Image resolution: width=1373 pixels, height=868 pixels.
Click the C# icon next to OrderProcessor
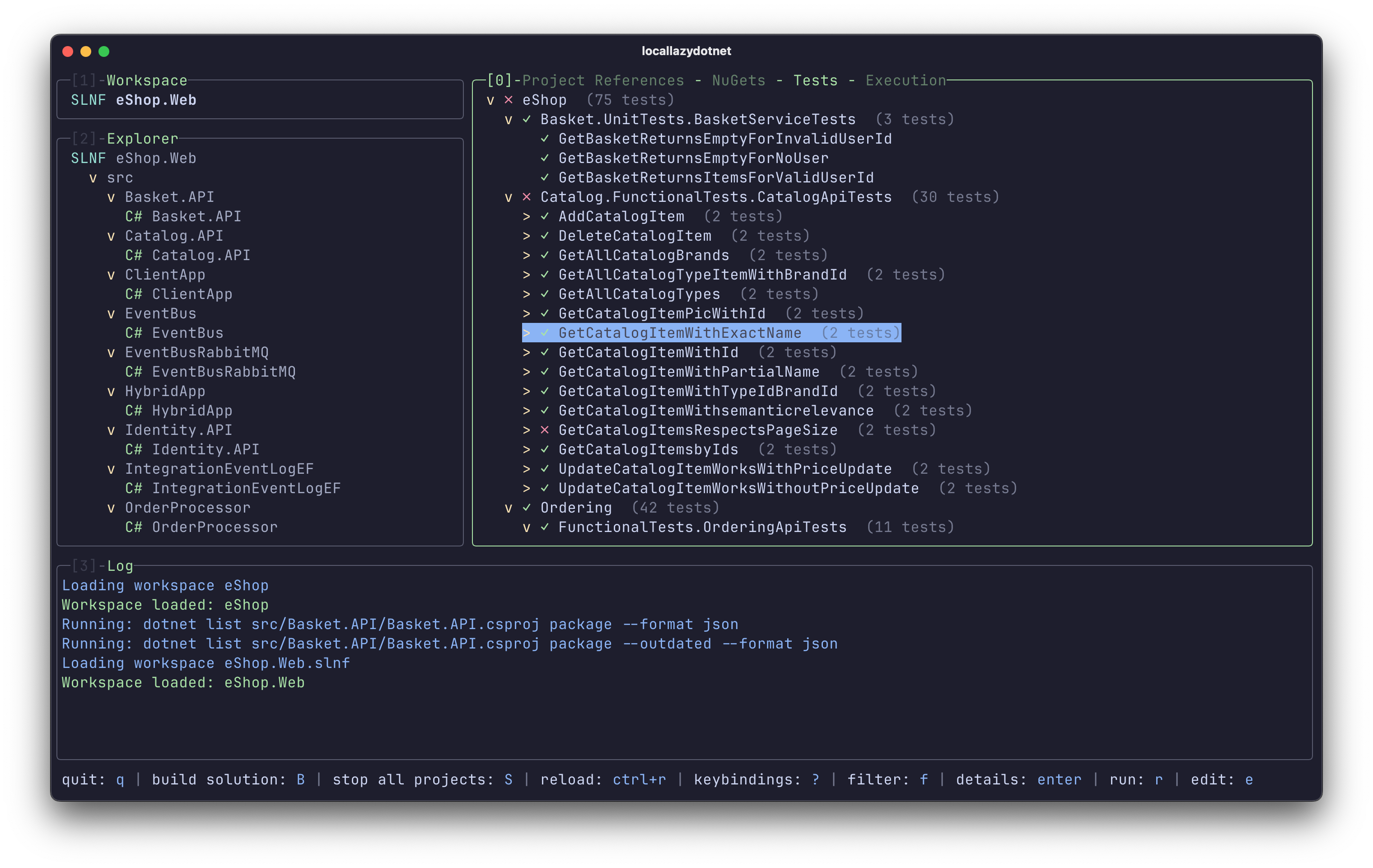coord(134,527)
